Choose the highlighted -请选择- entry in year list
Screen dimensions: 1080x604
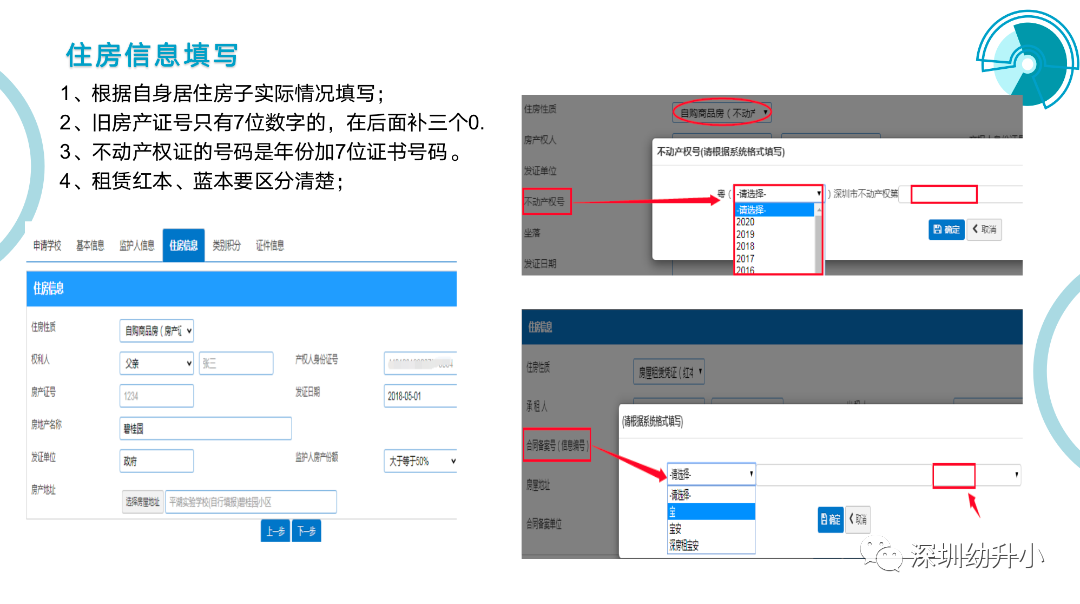pos(774,210)
